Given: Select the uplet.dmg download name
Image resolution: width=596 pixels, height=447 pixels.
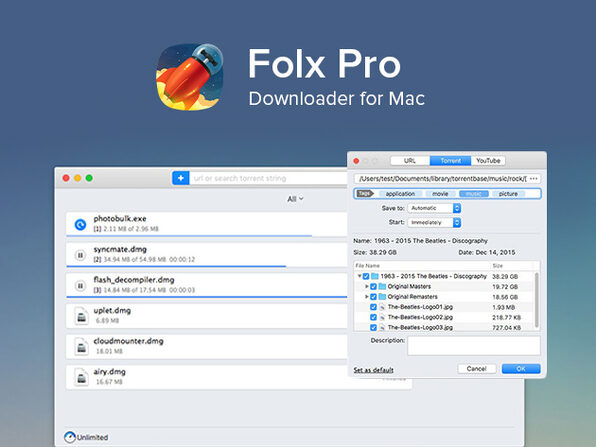Looking at the screenshot, I should pyautogui.click(x=112, y=311).
